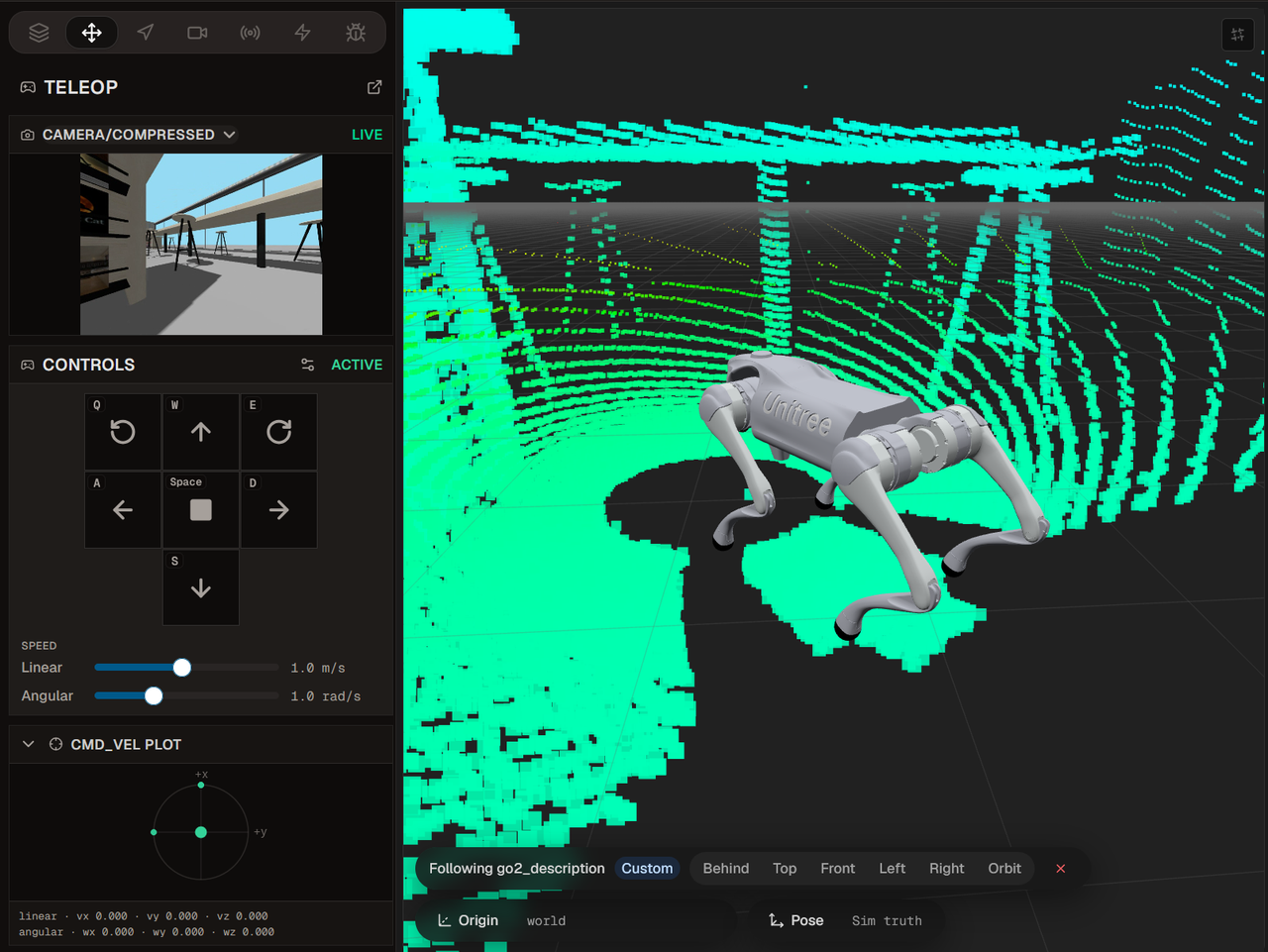Open the layers stack icon in toolbar
1268x952 pixels.
39,33
